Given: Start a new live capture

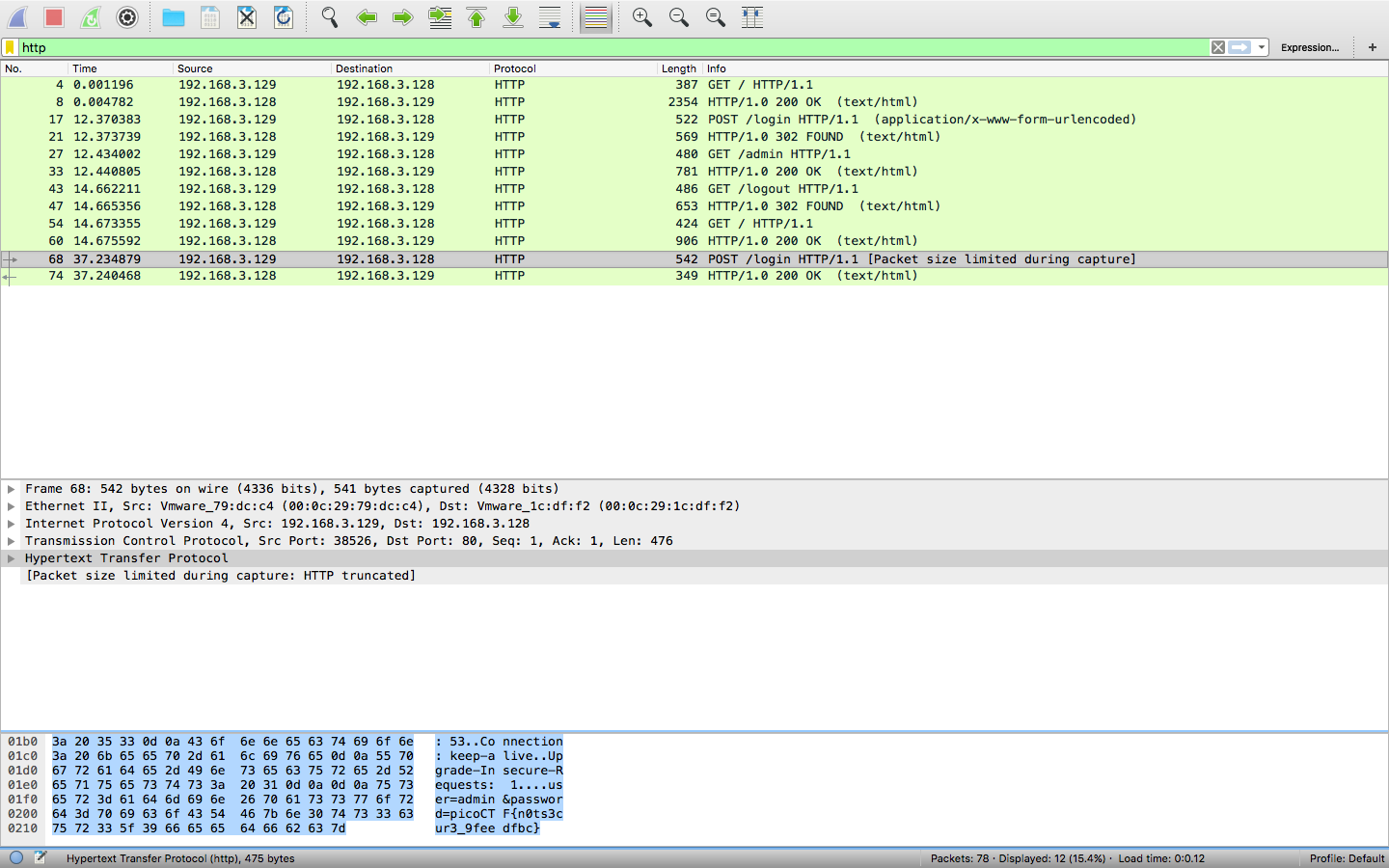Looking at the screenshot, I should (x=19, y=17).
